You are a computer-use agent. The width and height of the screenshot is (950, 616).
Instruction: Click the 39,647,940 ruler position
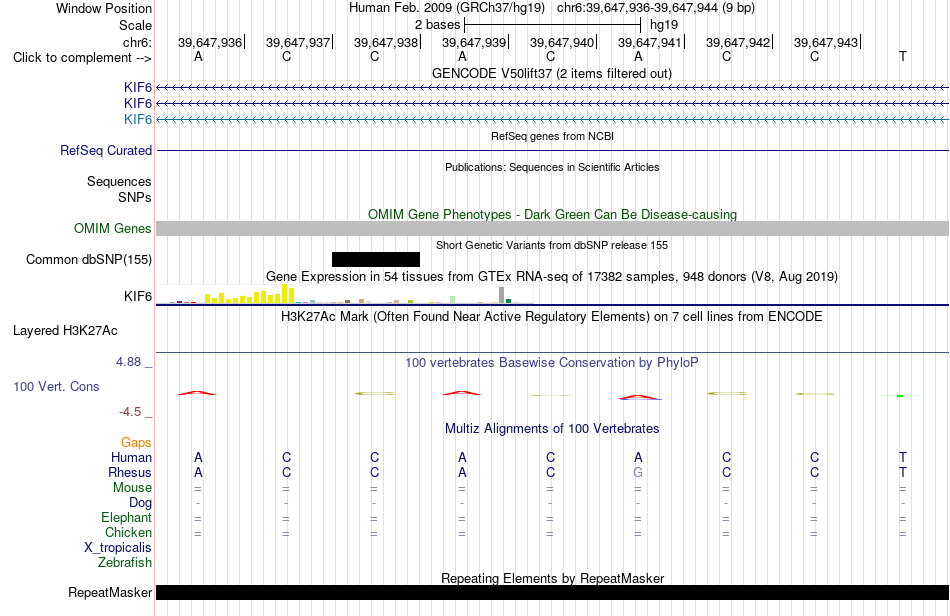[562, 42]
